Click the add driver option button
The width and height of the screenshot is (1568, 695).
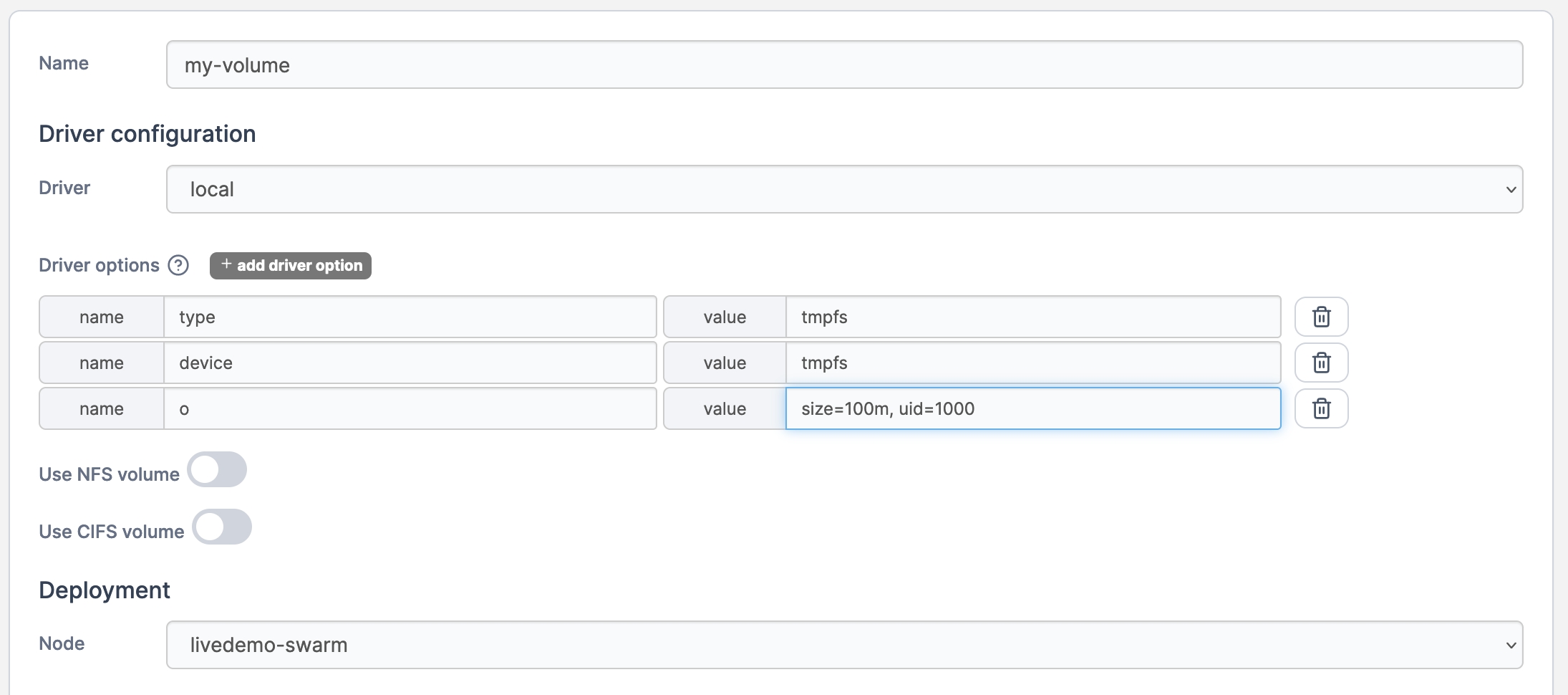coord(291,265)
